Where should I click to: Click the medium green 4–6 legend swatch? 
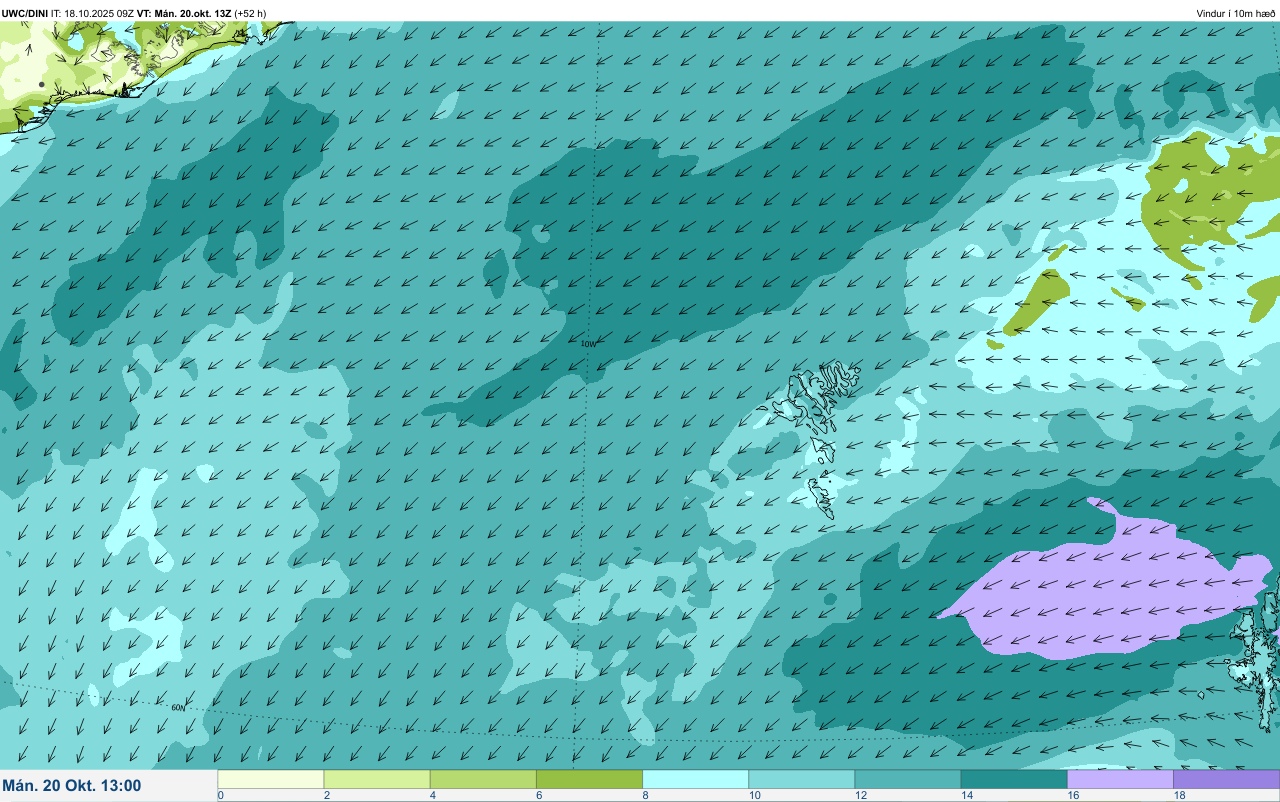click(x=483, y=779)
